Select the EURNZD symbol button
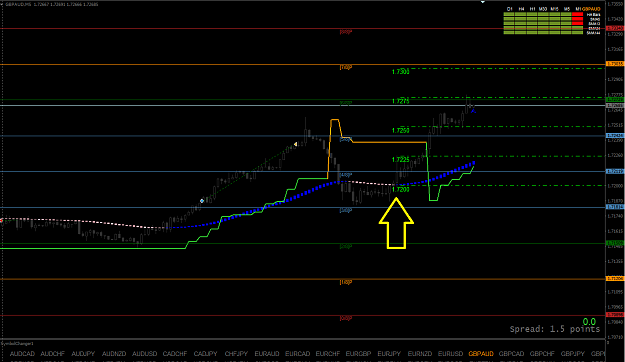Screen dimensions: 625x362 [x=420, y=354]
